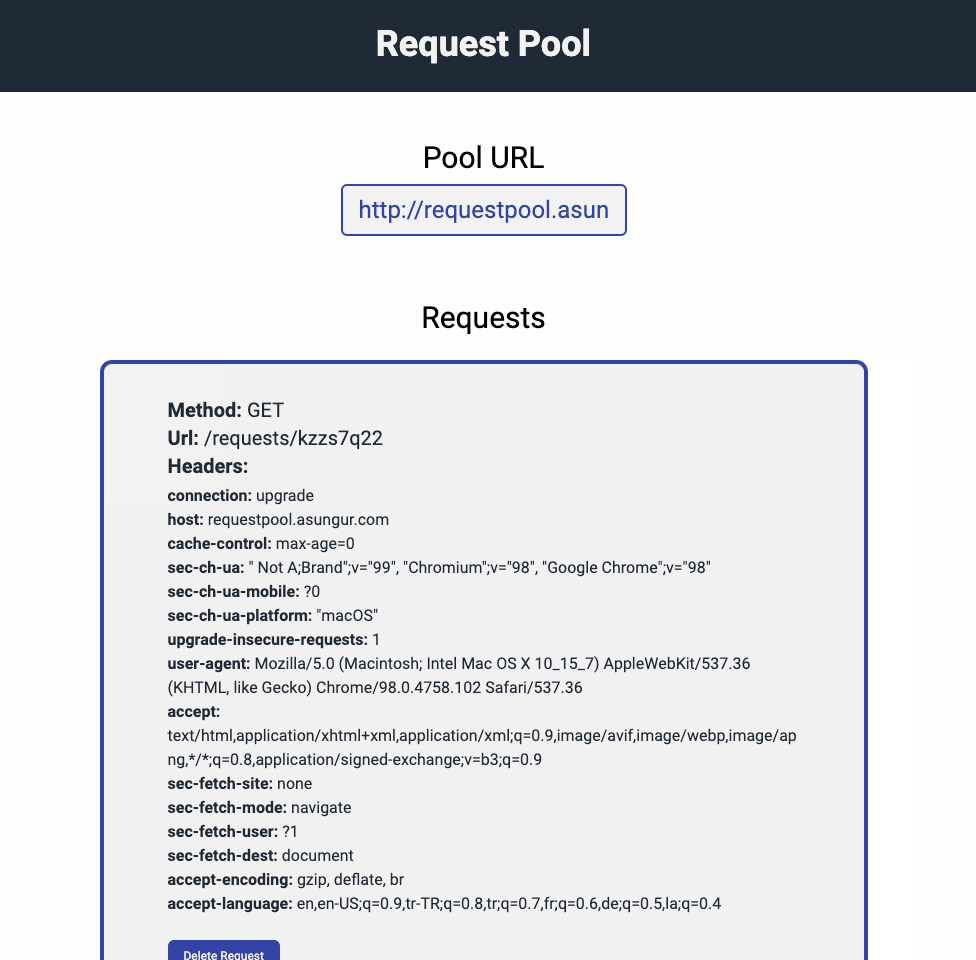Click the Request Pool header title
Image resolution: width=976 pixels, height=960 pixels.
[483, 44]
